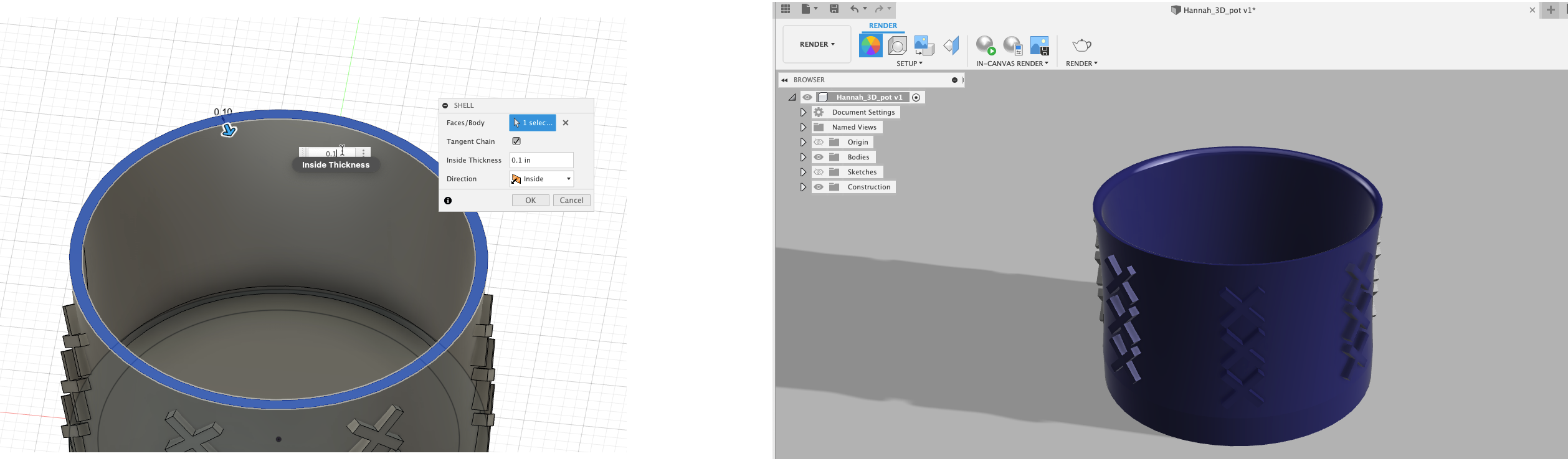1568x461 pixels.
Task: Show the Origin folder via its eye icon
Action: click(x=819, y=142)
